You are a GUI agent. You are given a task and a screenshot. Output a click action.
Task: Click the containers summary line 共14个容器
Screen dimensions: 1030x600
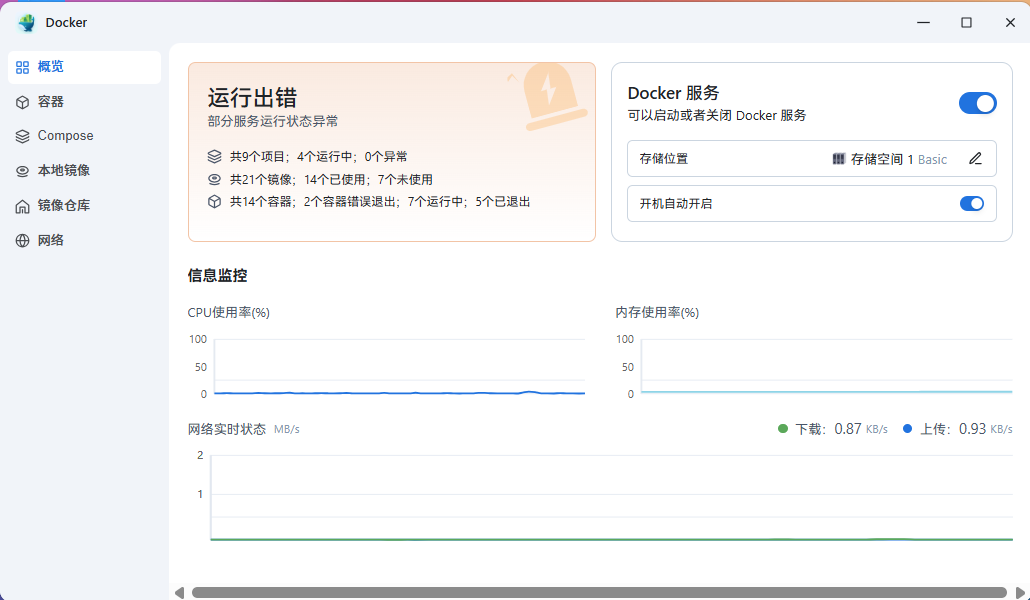[380, 202]
